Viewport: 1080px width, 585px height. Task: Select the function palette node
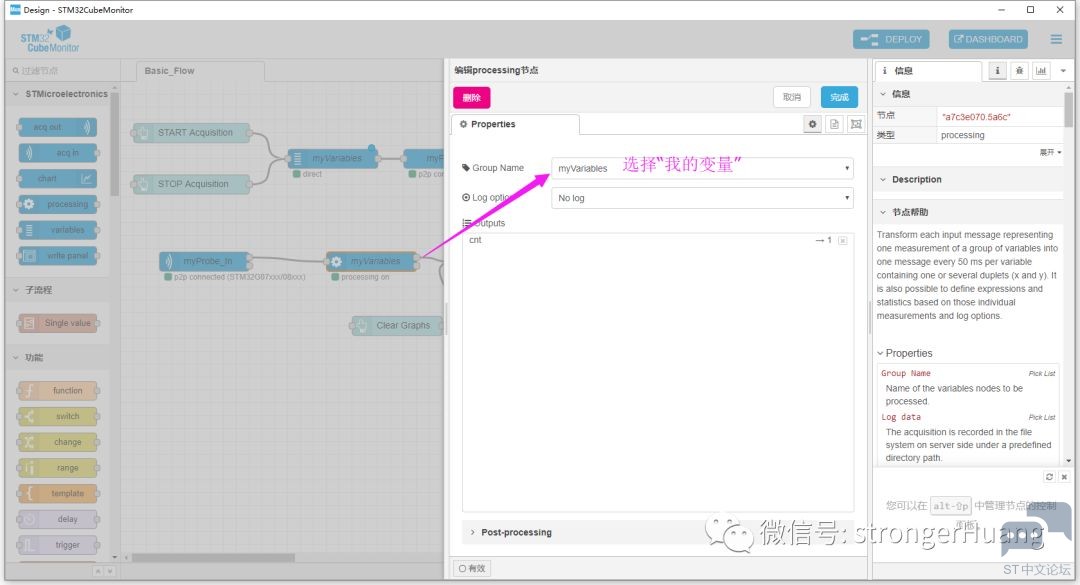pyautogui.click(x=59, y=391)
